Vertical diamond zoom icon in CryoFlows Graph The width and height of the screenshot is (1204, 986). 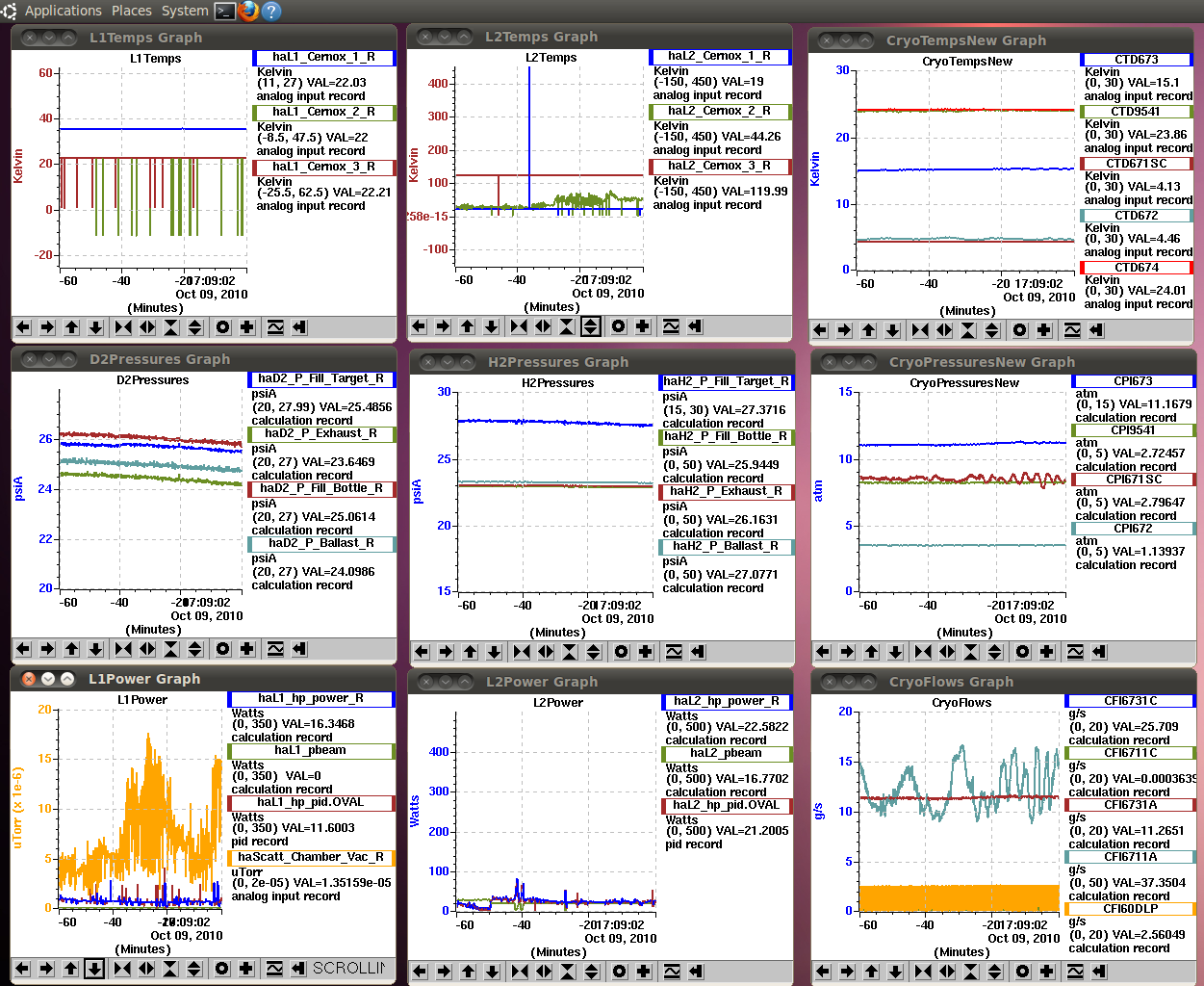(x=995, y=972)
